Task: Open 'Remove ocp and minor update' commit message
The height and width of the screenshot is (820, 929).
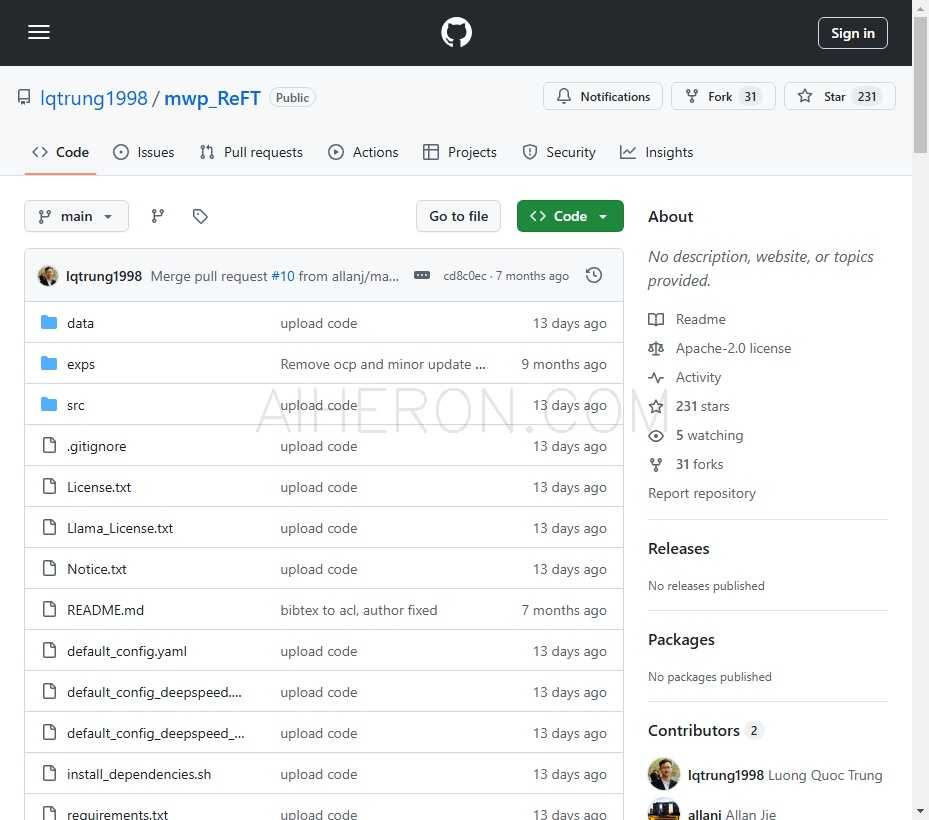Action: tap(383, 364)
